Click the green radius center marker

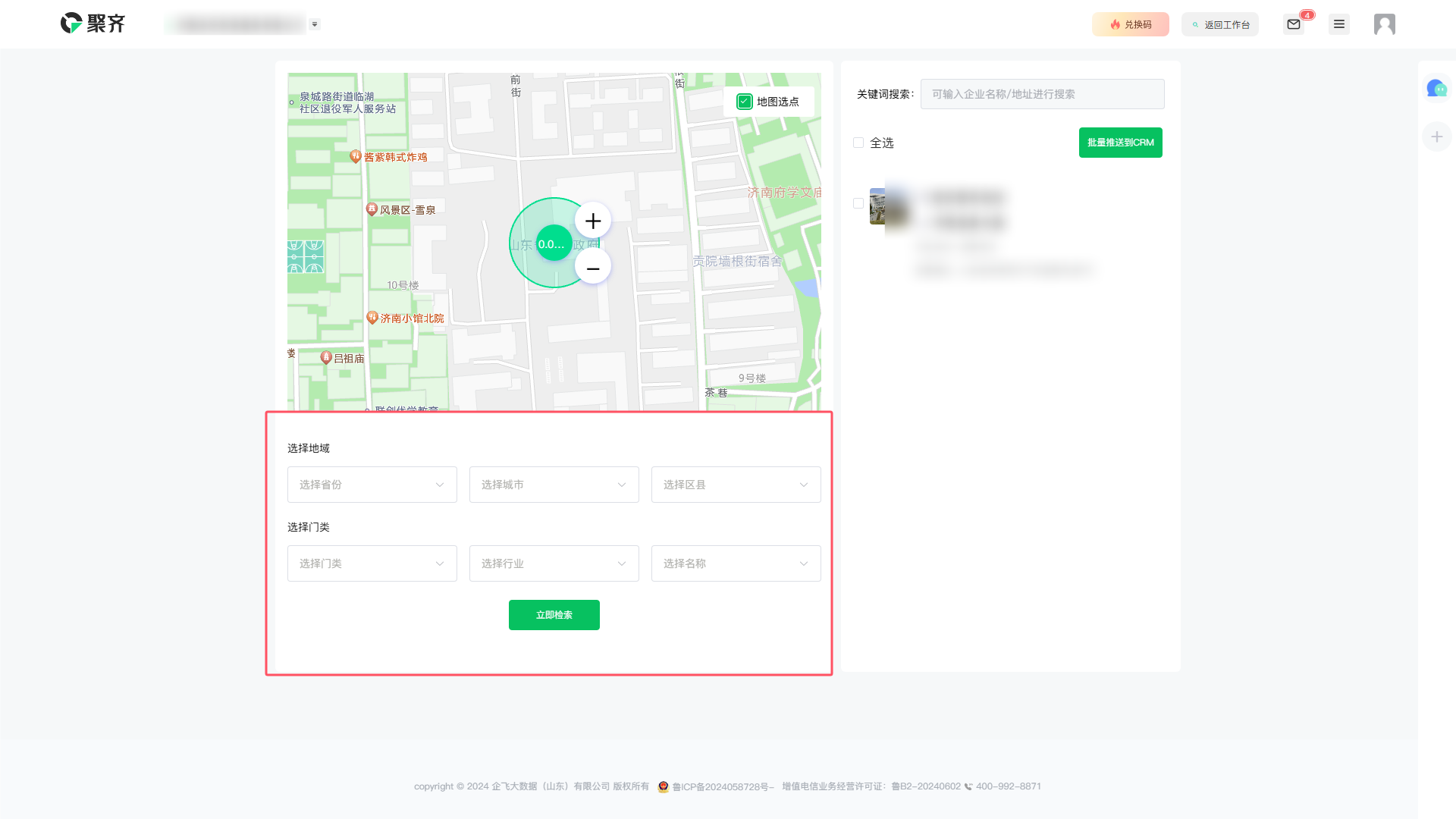click(554, 243)
